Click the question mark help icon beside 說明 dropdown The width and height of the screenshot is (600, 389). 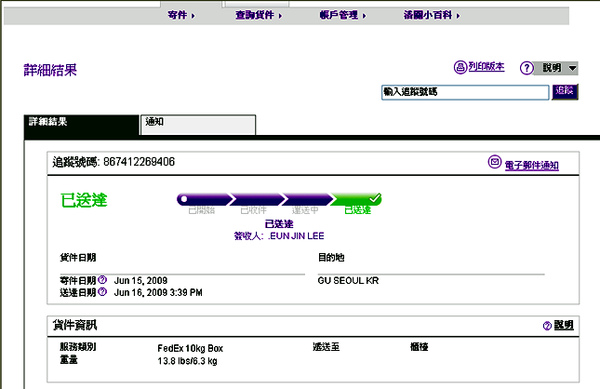coord(527,68)
